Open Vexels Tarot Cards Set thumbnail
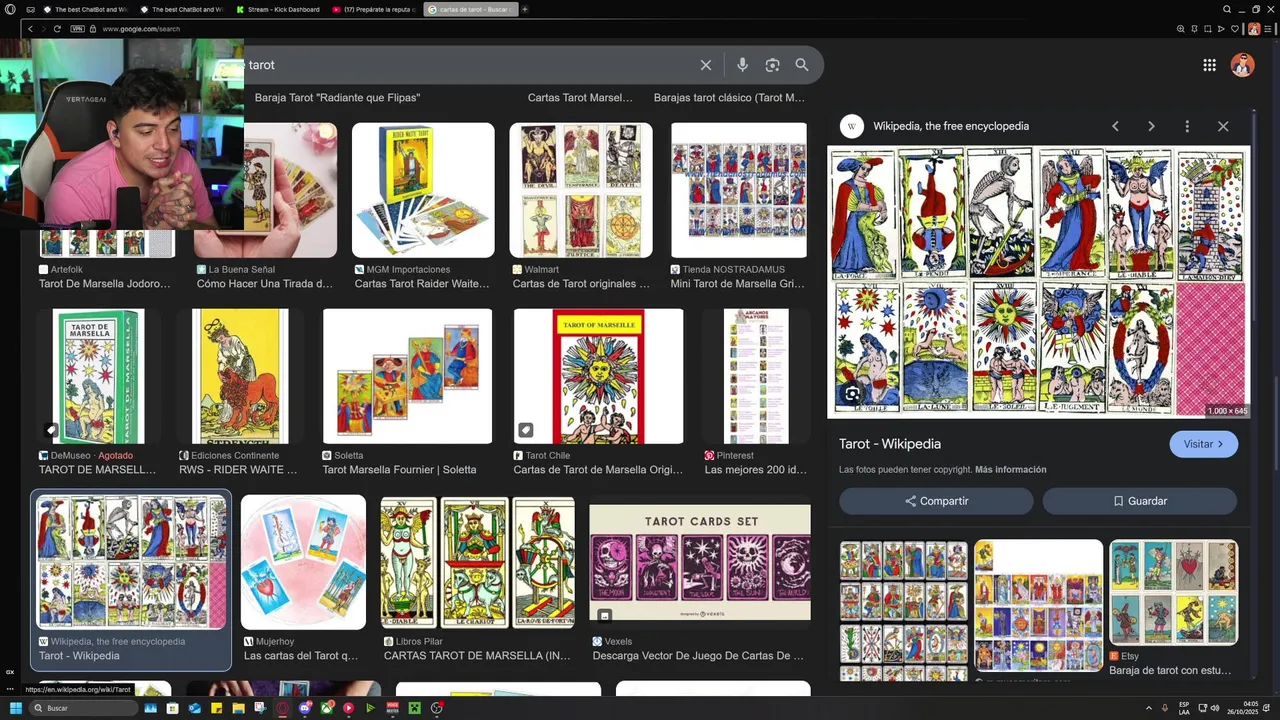1280x720 pixels. [x=700, y=562]
